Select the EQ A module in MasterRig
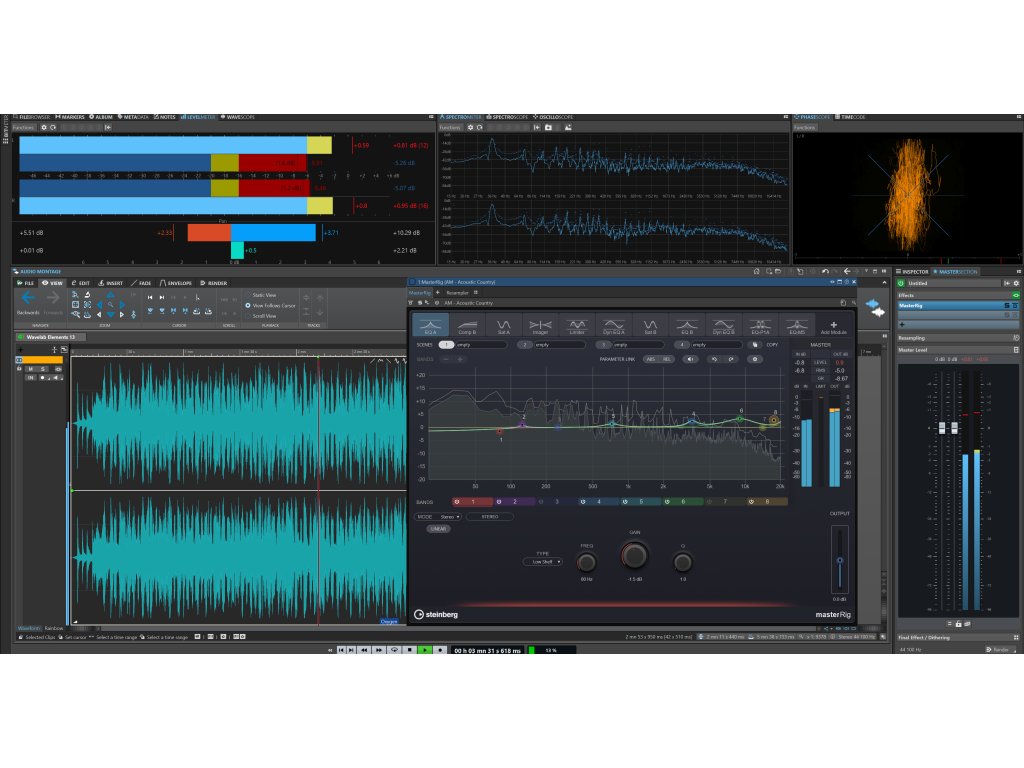The width and height of the screenshot is (1024, 768). click(430, 326)
